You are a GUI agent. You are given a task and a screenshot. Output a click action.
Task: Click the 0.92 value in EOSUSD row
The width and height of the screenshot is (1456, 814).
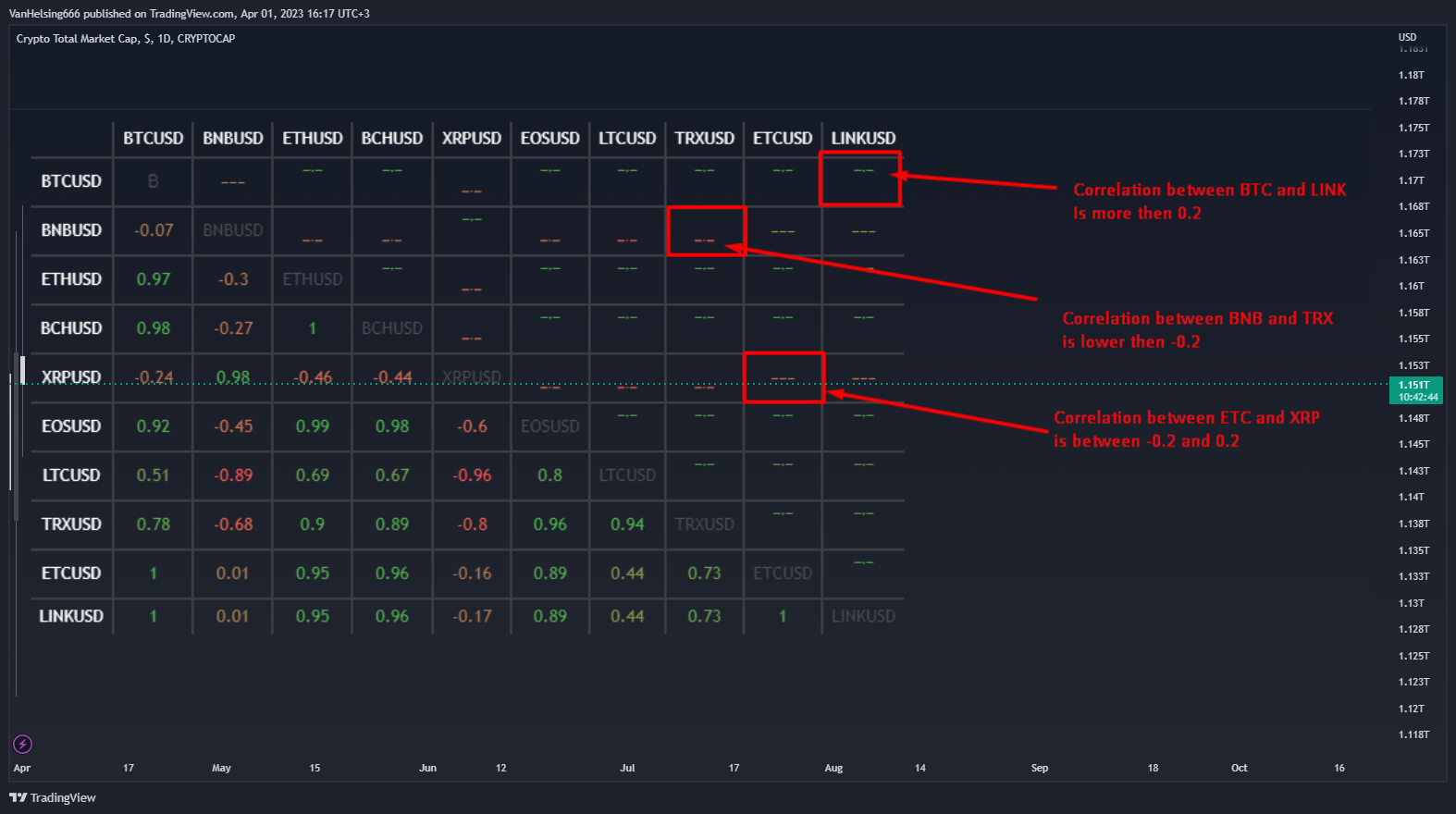tap(154, 426)
